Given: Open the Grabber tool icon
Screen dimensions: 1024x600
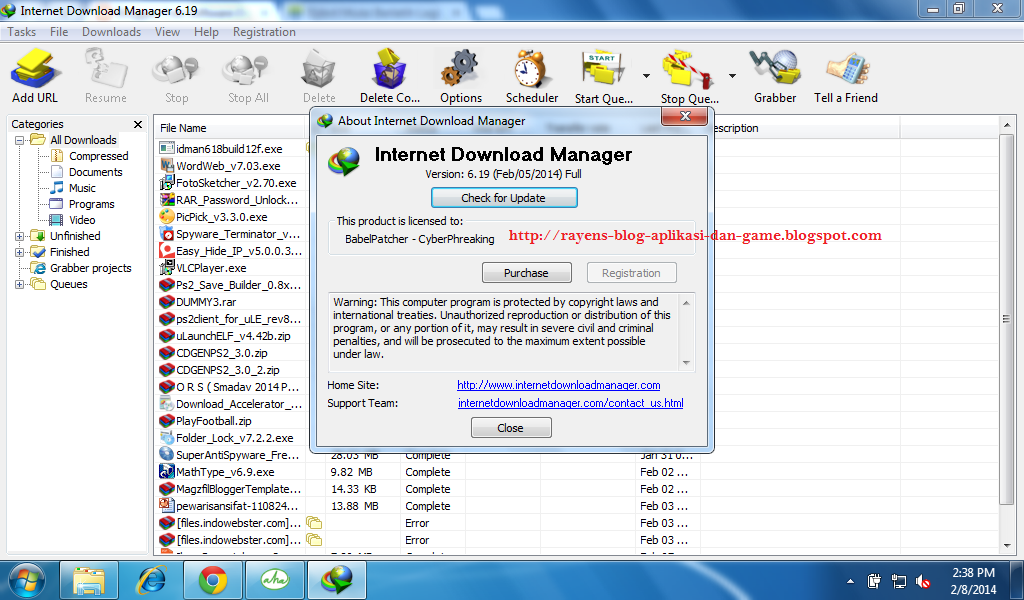Looking at the screenshot, I should pos(775,76).
